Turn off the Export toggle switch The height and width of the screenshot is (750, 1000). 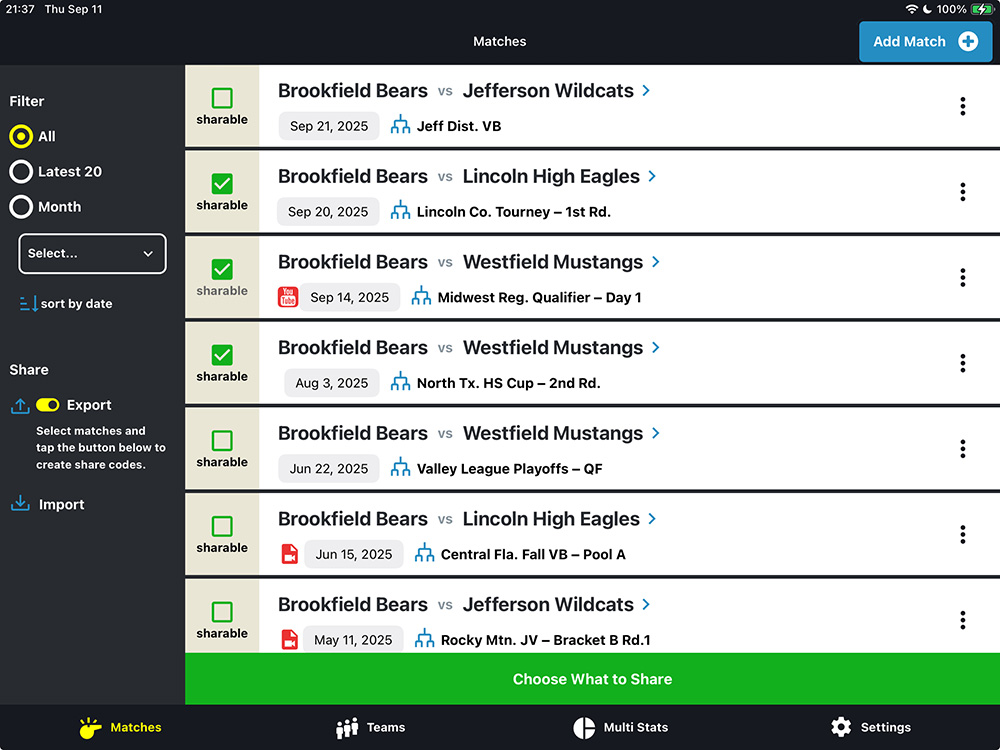pyautogui.click(x=48, y=405)
